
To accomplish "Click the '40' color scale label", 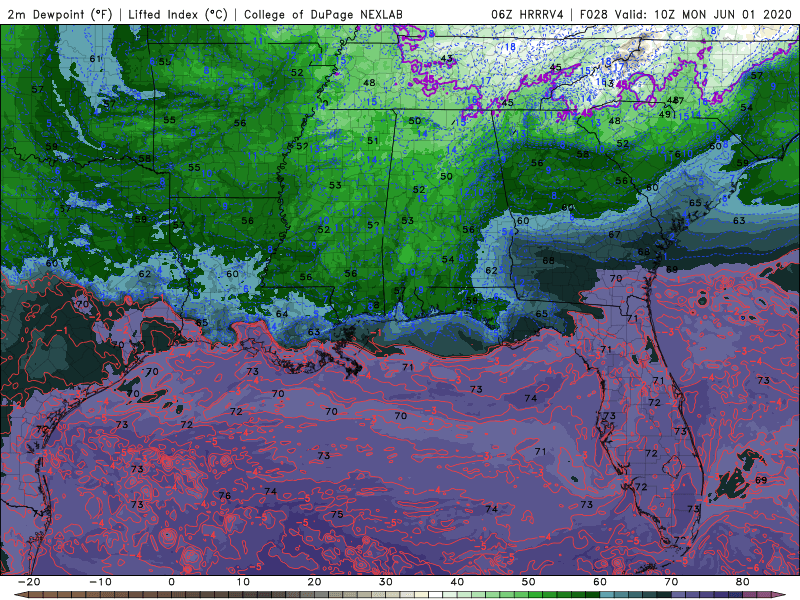I will click(457, 582).
